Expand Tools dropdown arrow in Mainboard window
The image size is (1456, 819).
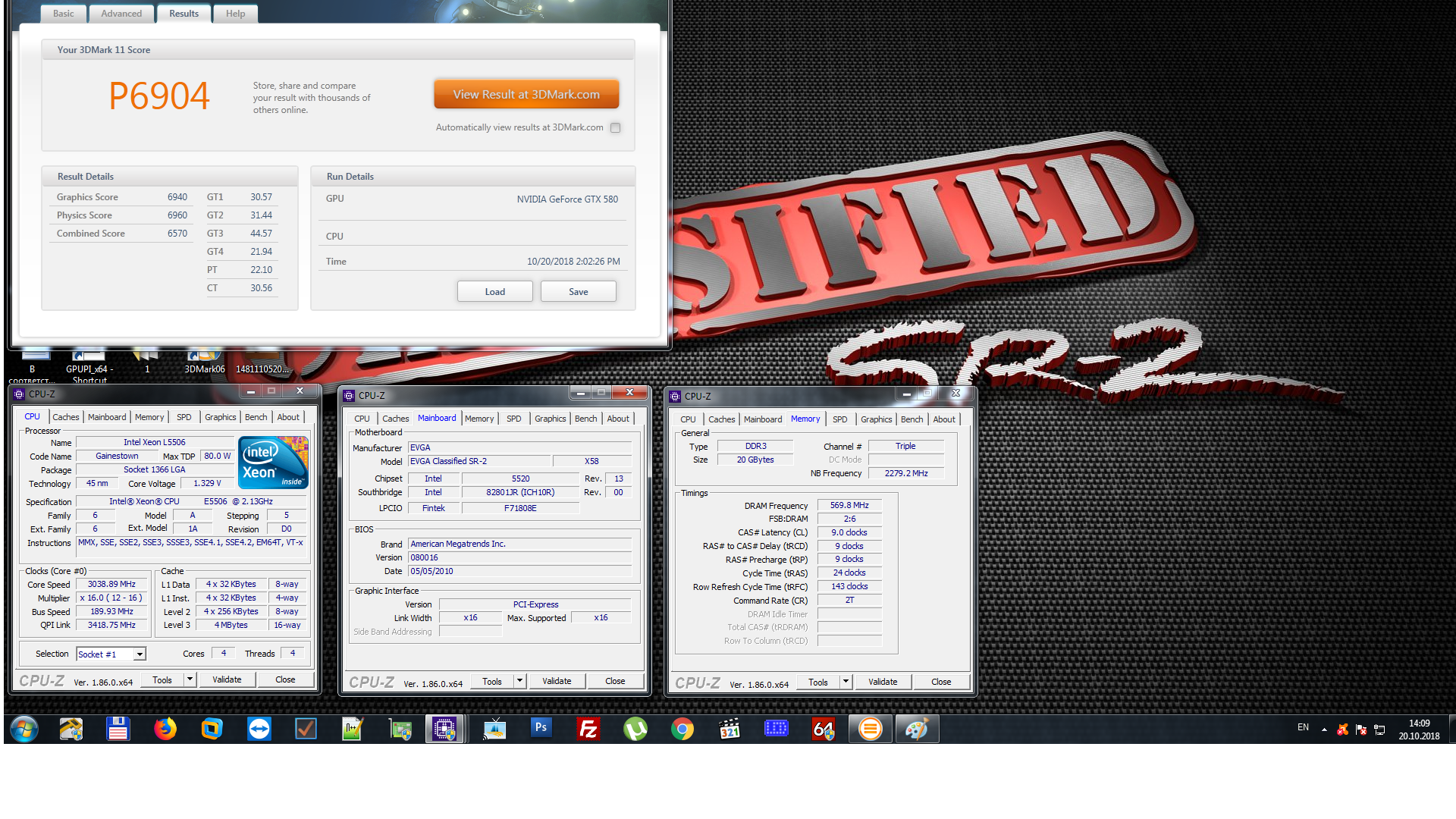pyautogui.click(x=519, y=681)
